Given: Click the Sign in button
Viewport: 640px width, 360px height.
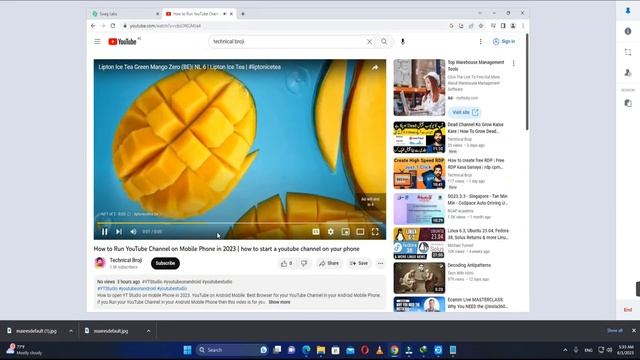Looking at the screenshot, I should (504, 42).
